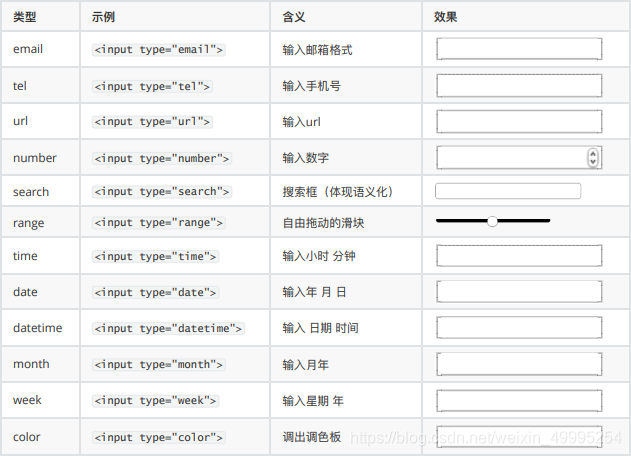Click the code <input type="number">

[162, 159]
